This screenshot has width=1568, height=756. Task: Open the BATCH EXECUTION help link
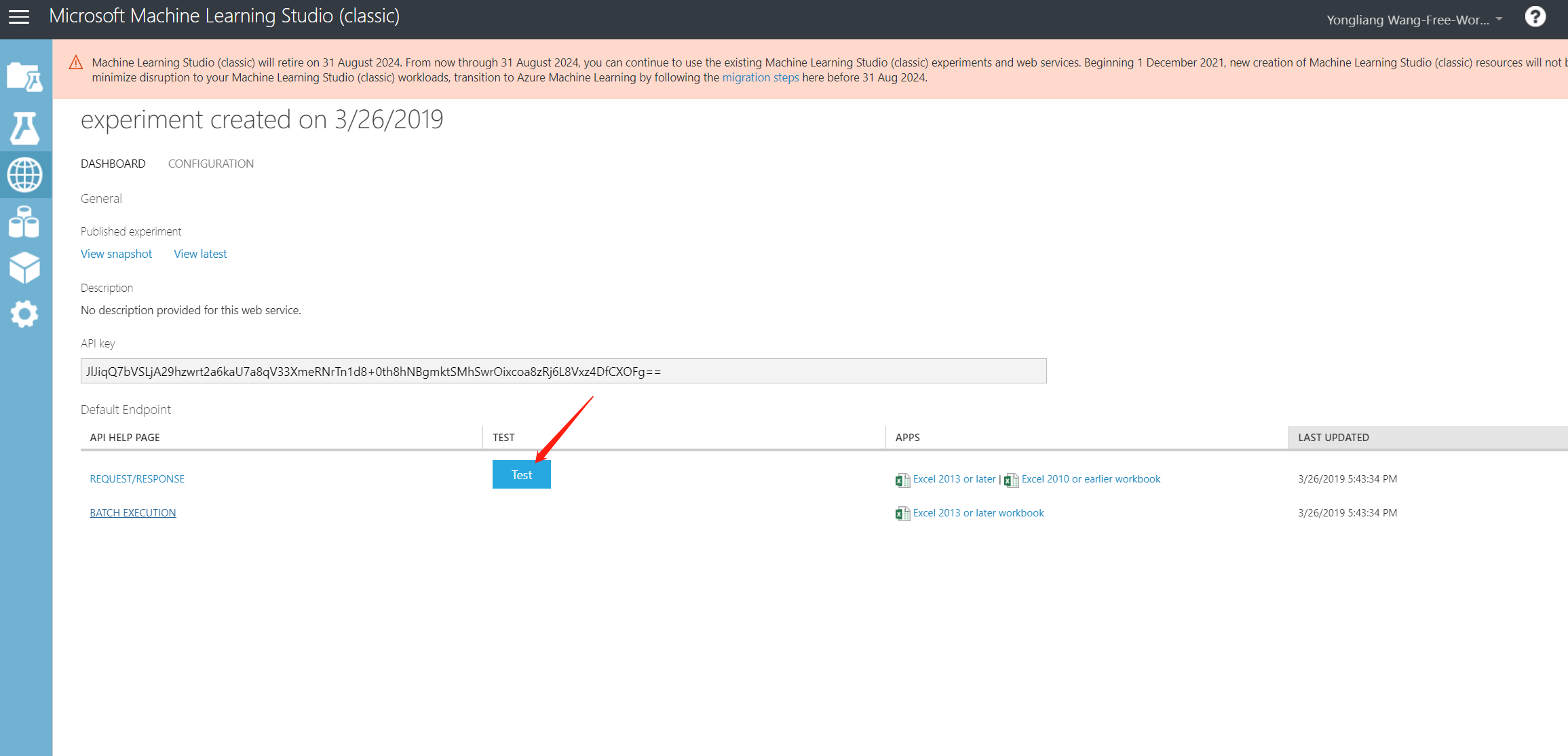tap(133, 513)
